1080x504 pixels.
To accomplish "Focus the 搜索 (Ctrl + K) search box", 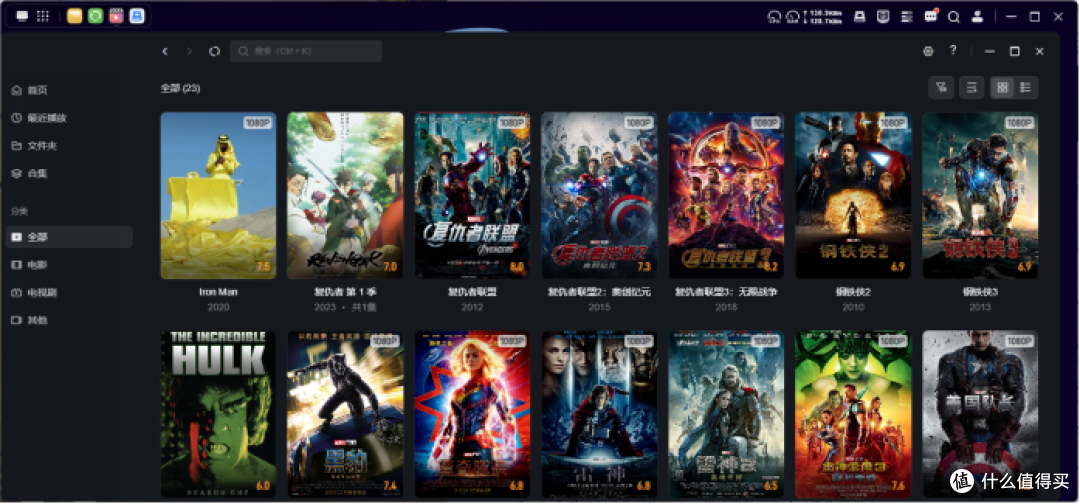I will pyautogui.click(x=306, y=51).
